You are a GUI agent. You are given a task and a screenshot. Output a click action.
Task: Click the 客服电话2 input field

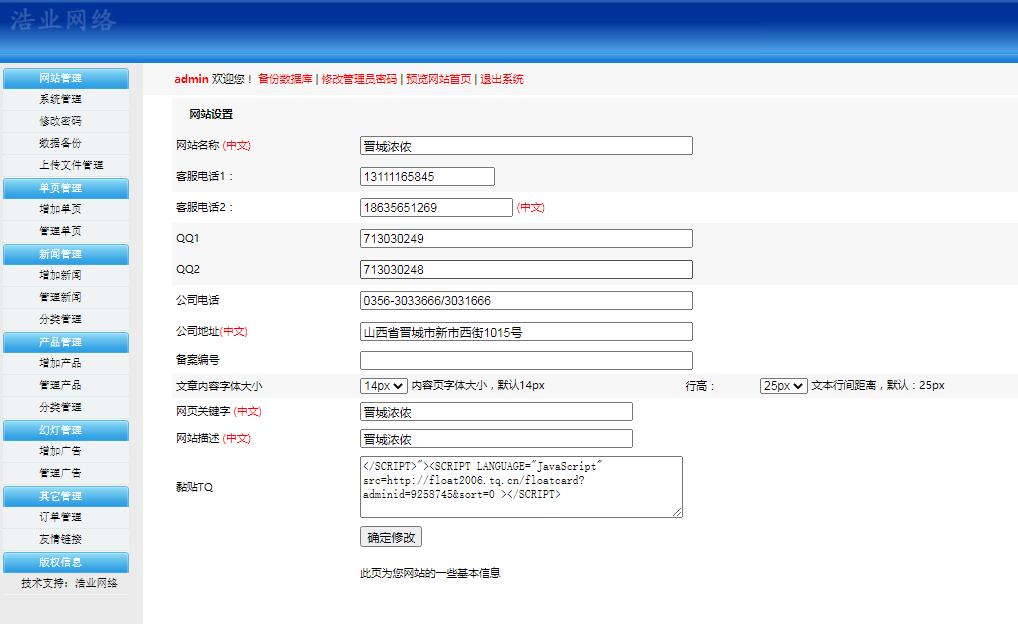pyautogui.click(x=436, y=208)
